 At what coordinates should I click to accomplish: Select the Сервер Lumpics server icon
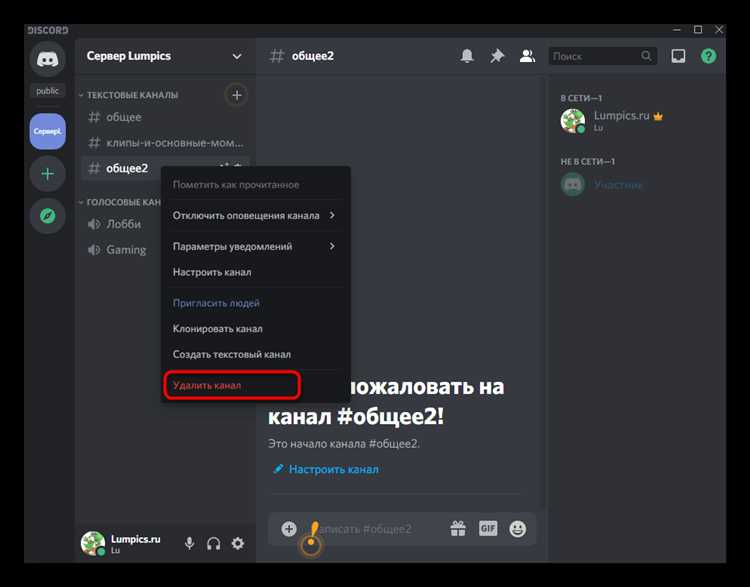click(x=47, y=131)
